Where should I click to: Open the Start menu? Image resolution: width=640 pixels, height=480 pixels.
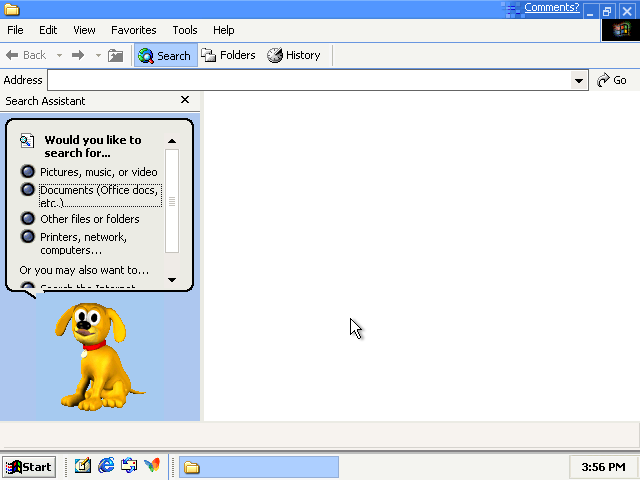(x=29, y=467)
